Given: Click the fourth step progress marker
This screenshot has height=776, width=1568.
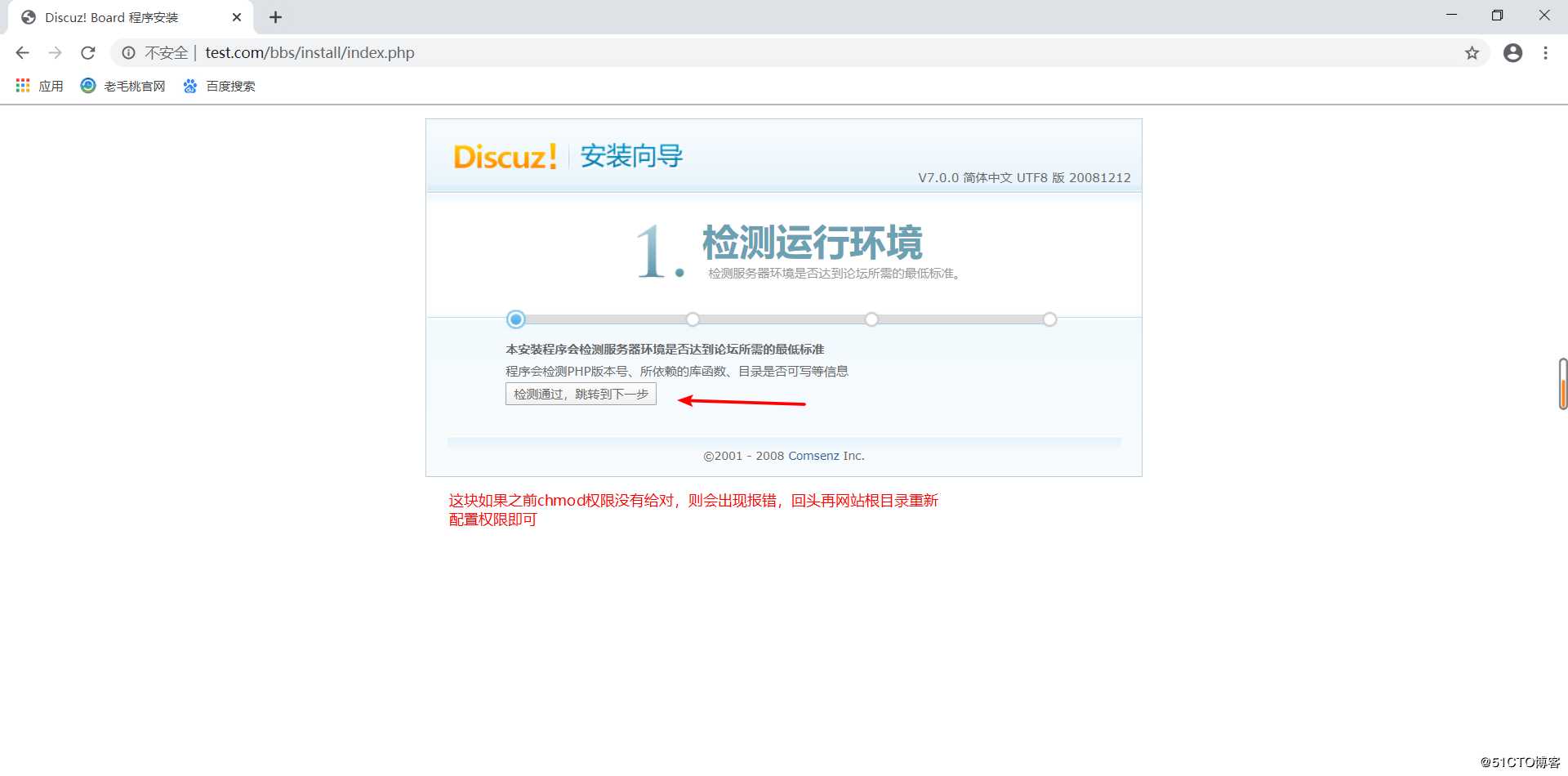Looking at the screenshot, I should coord(1049,319).
